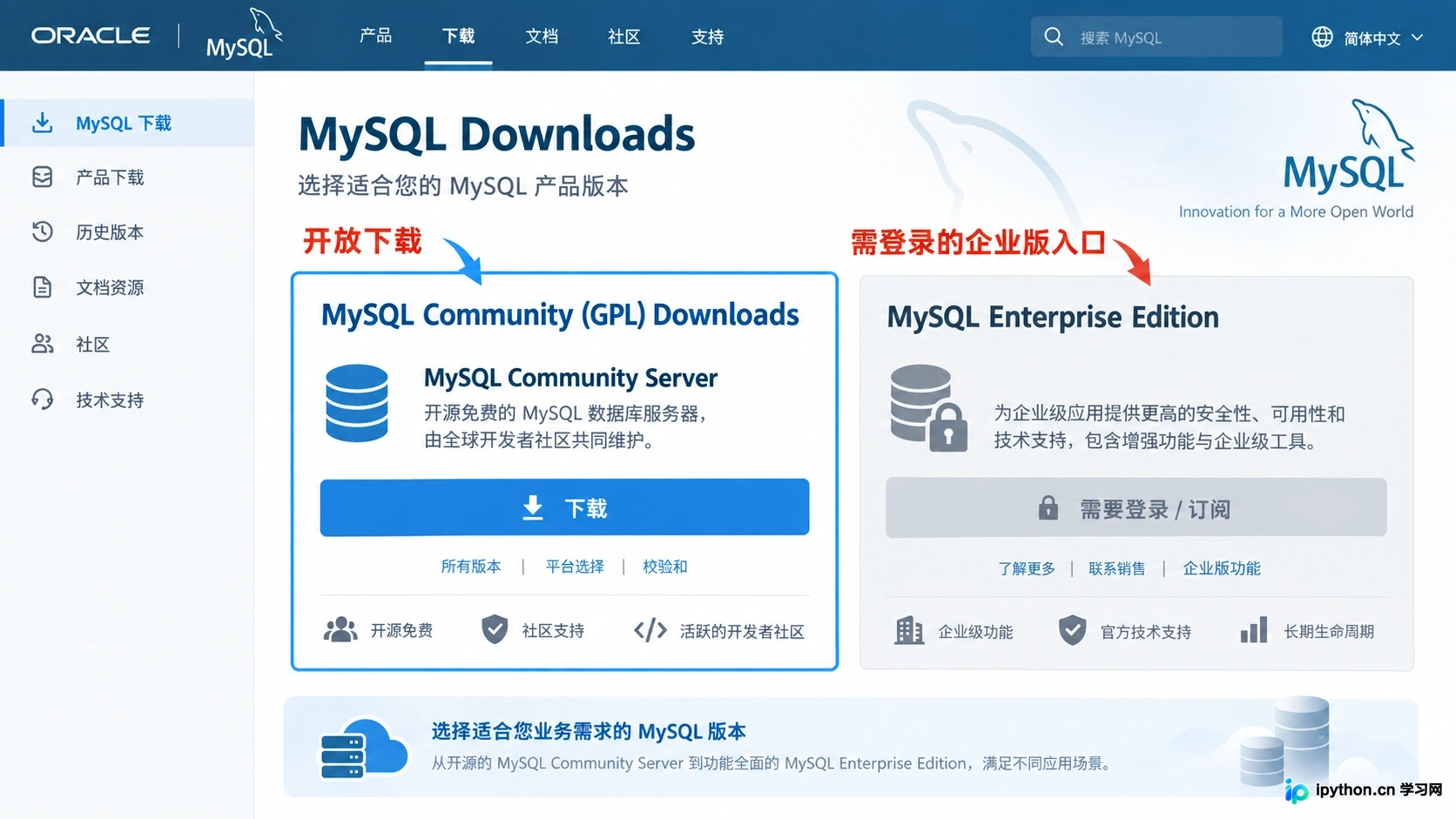Click the code brackets icon next to 活跃的开发者社区

(x=650, y=630)
